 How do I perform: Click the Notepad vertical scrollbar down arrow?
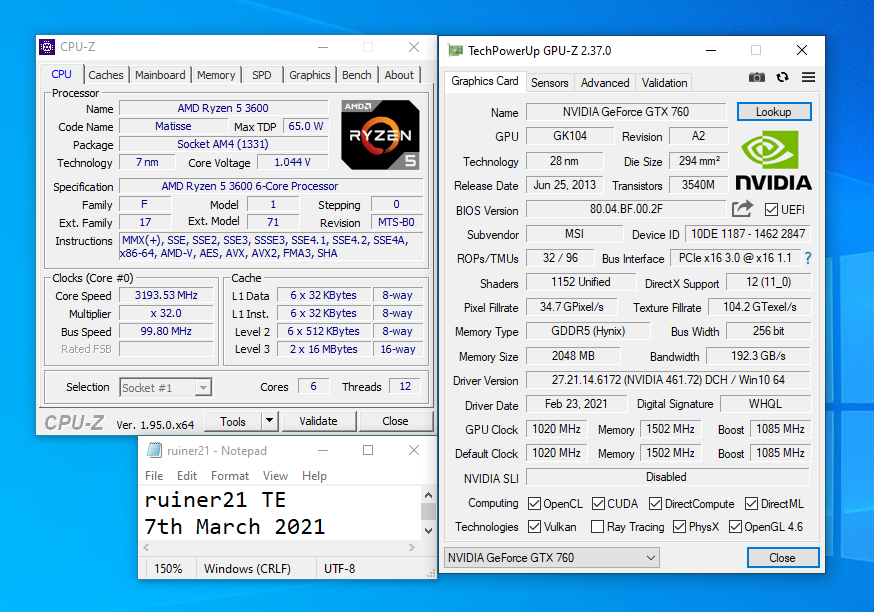point(428,531)
